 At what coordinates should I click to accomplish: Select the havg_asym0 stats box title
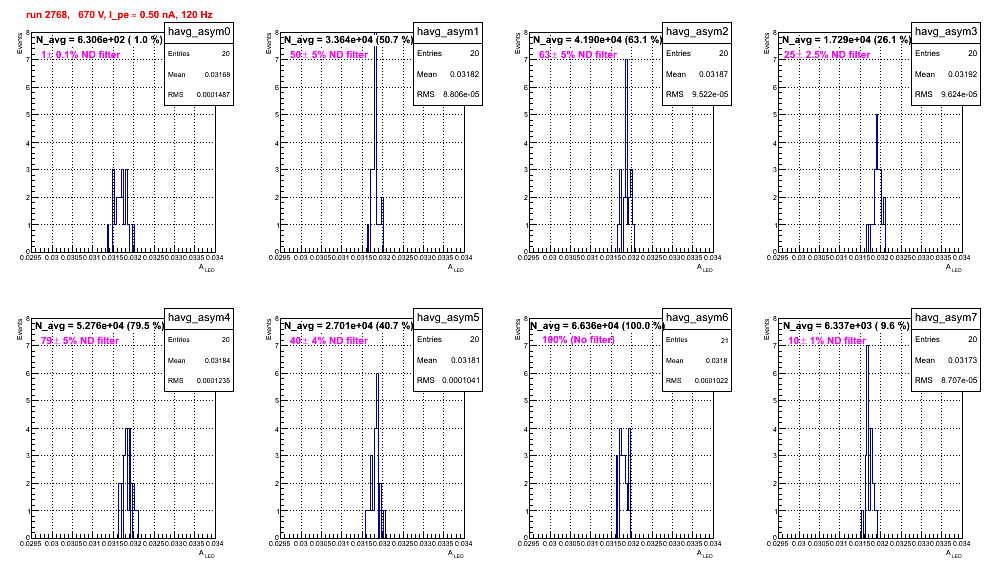[x=199, y=32]
